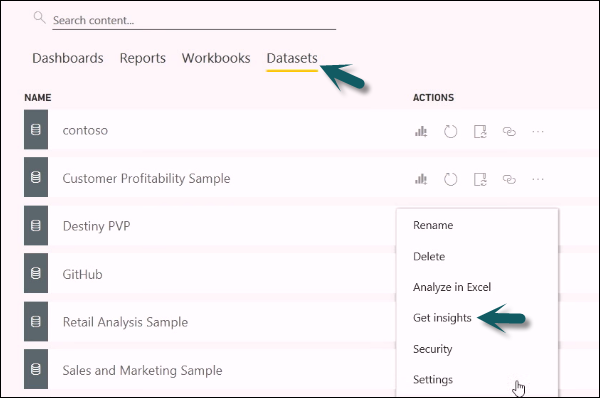Screen dimensions: 600x398
Task: View related items for contoso
Action: tap(509, 132)
